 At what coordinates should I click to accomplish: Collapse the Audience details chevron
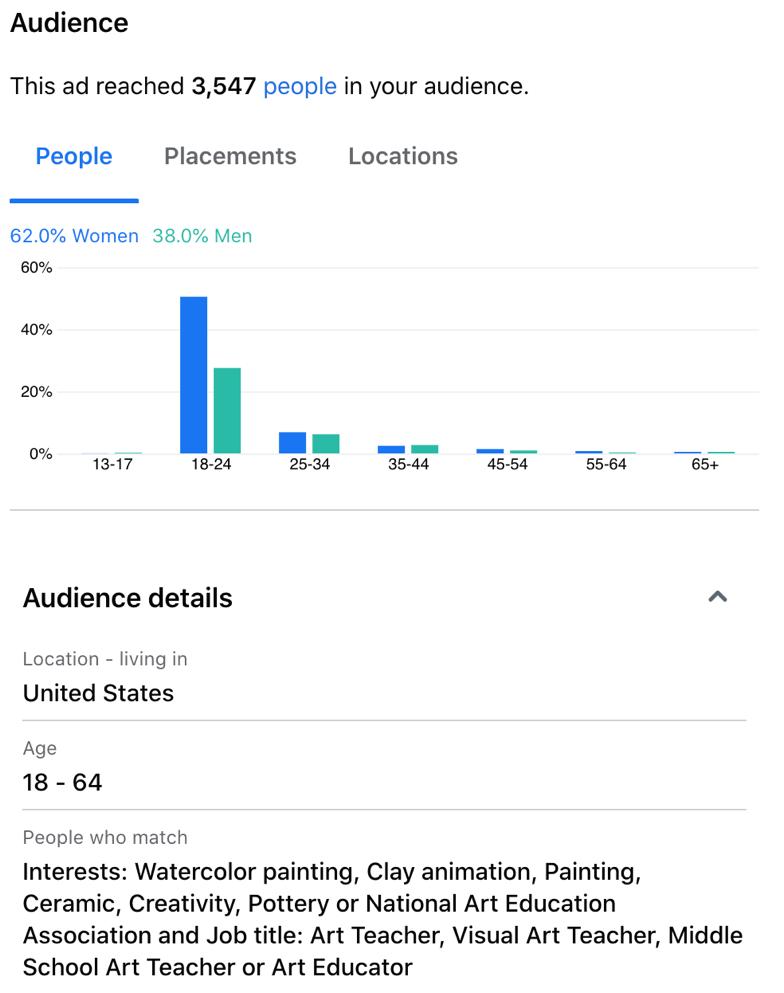point(717,597)
